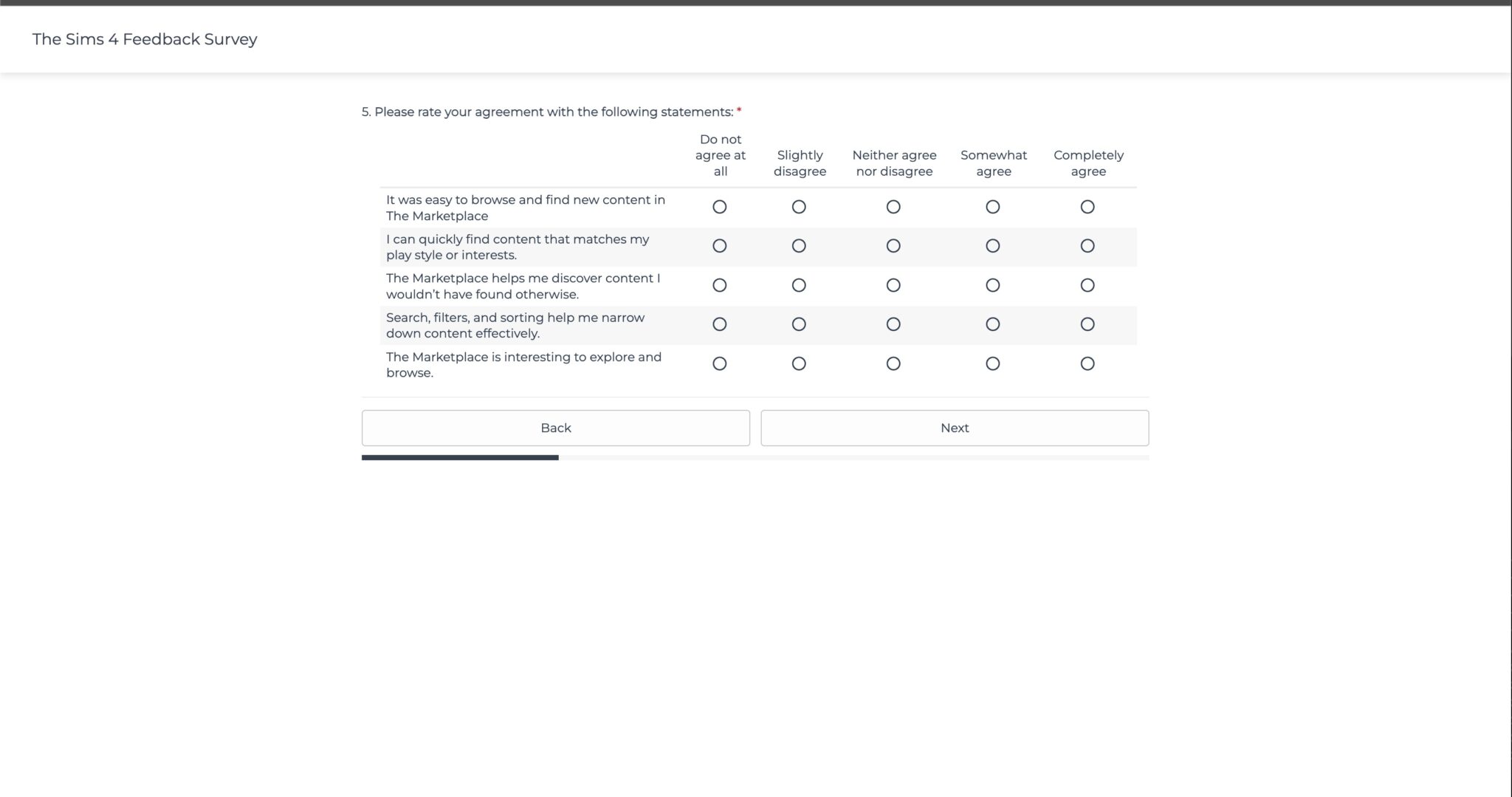Choose 'Slightly disagree' for interesting to explore row

tap(799, 363)
